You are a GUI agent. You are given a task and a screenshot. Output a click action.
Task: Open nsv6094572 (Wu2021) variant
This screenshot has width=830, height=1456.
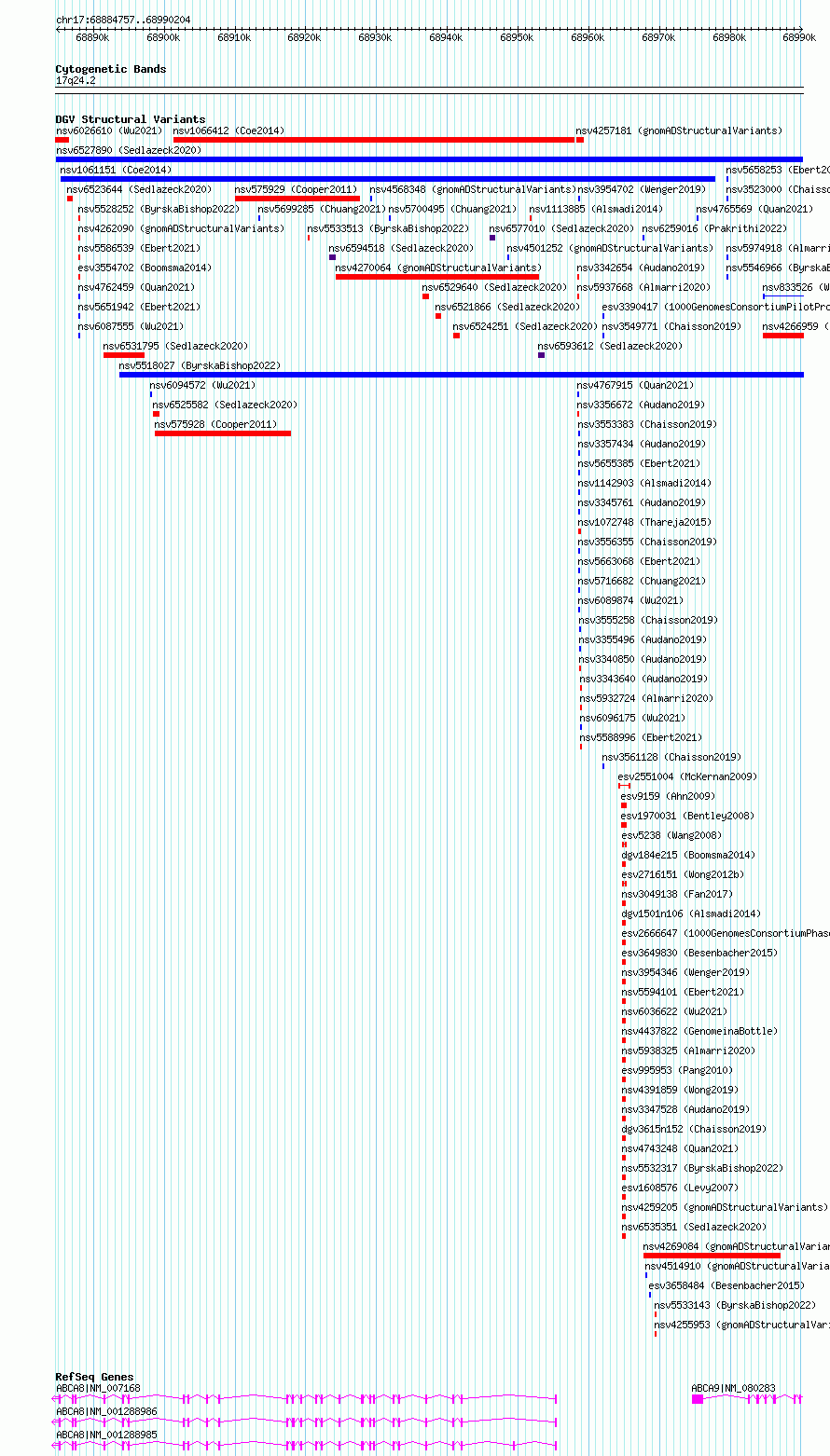[x=202, y=385]
